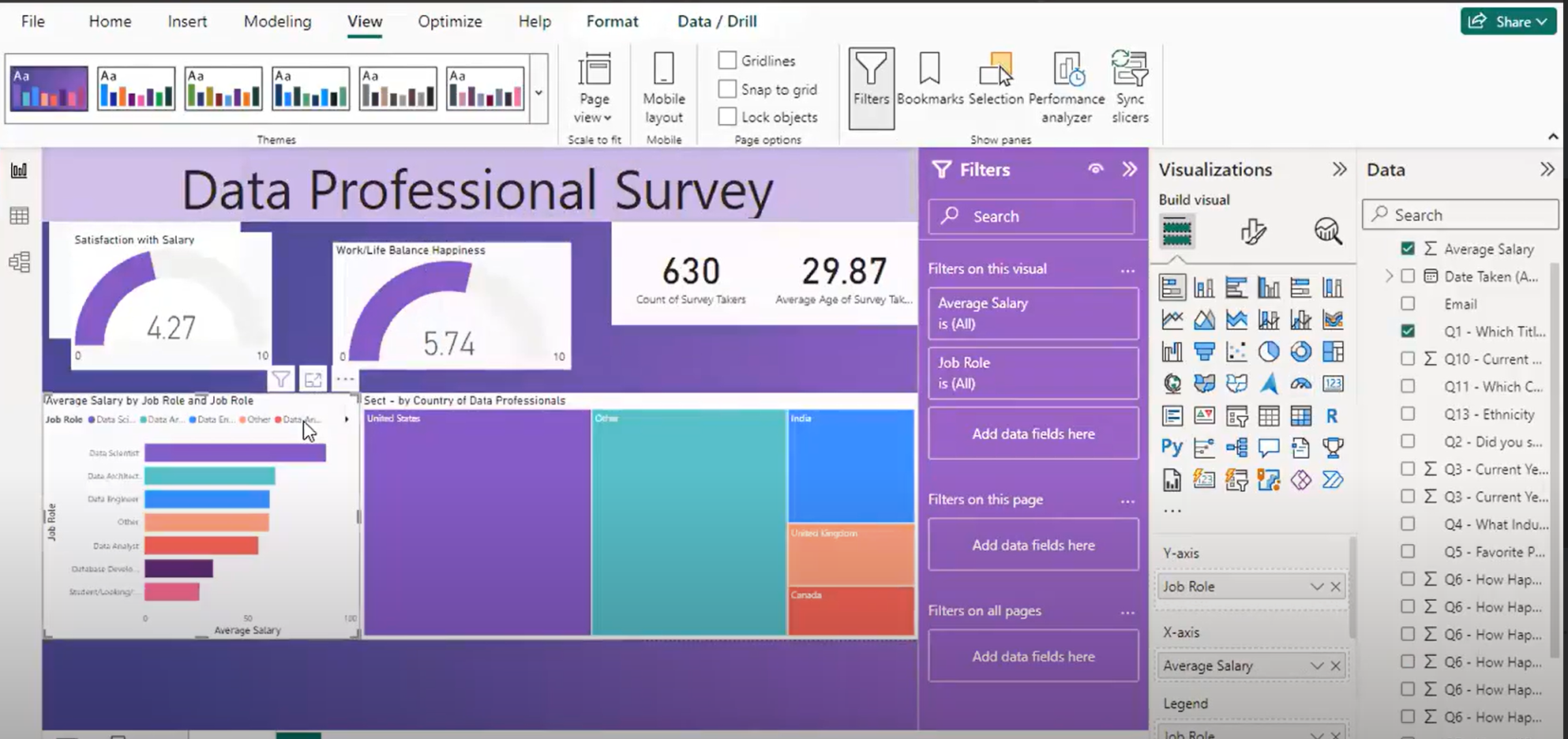Image resolution: width=1568 pixels, height=739 pixels.
Task: Click the Python visual icon
Action: (x=1172, y=448)
